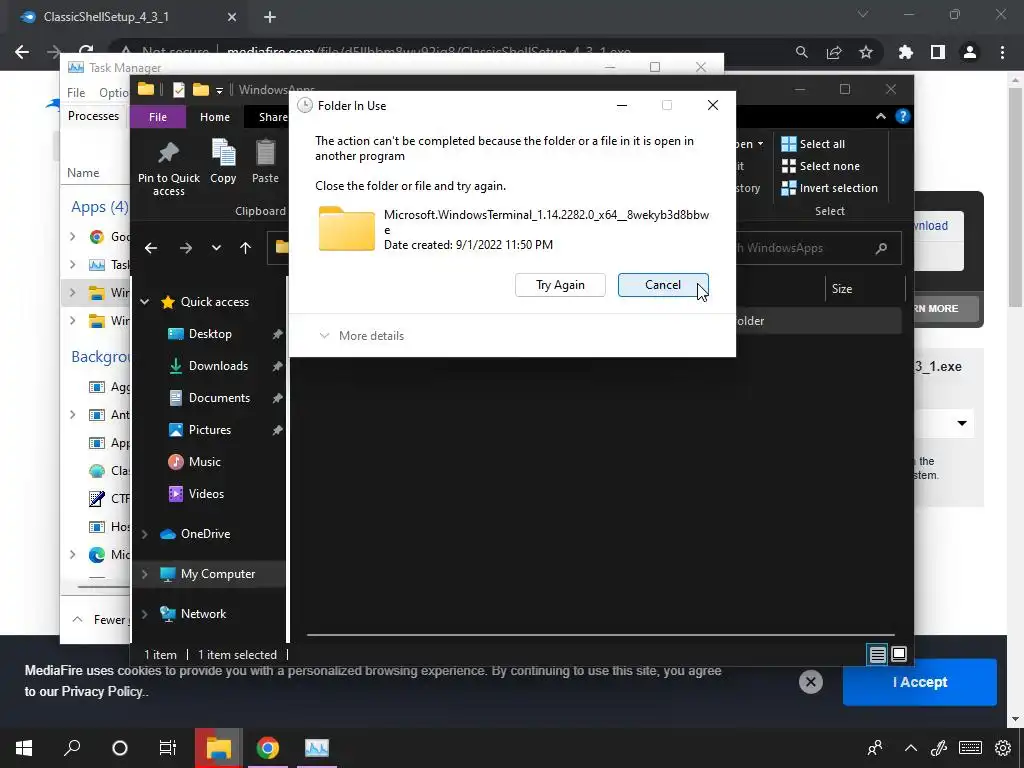Open Explorer help question mark icon

click(903, 116)
